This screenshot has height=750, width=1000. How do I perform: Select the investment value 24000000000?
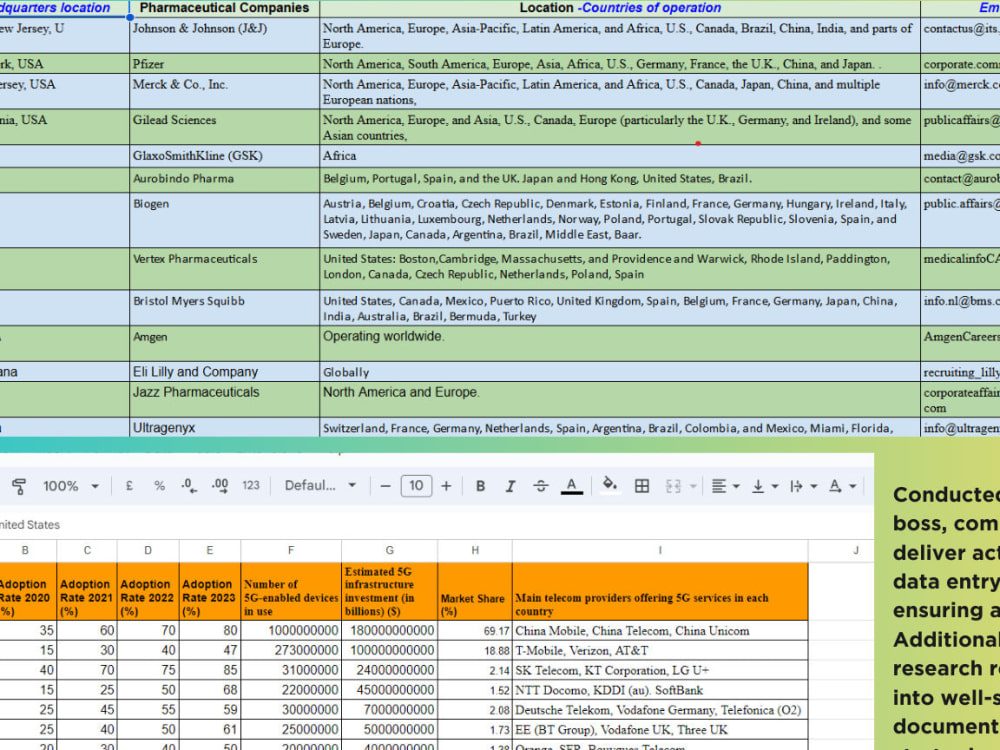point(390,670)
